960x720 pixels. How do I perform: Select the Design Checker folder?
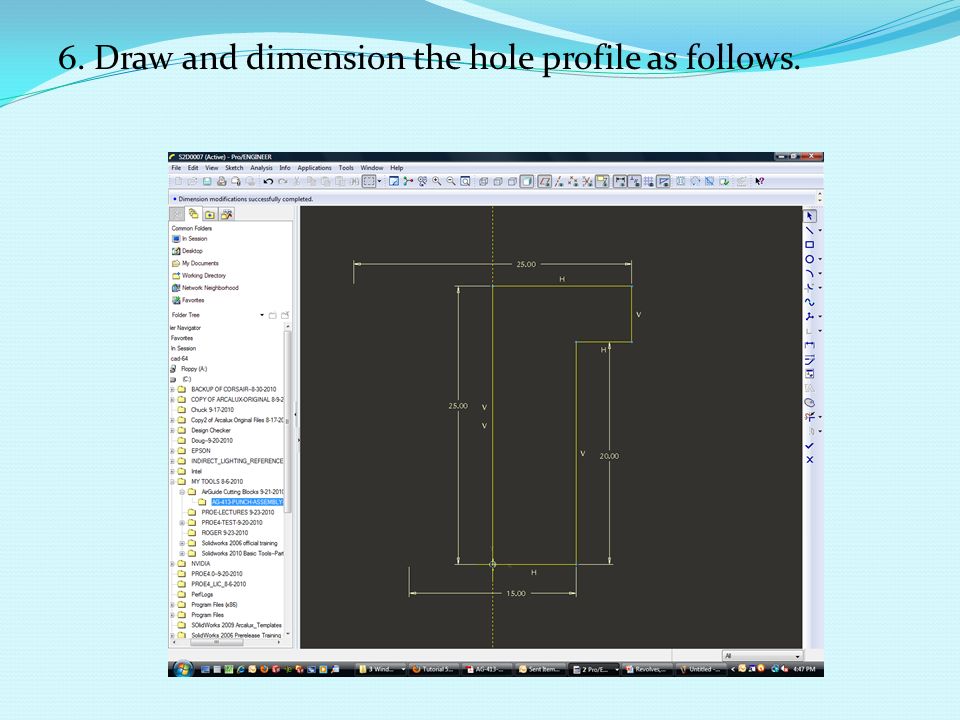(211, 430)
